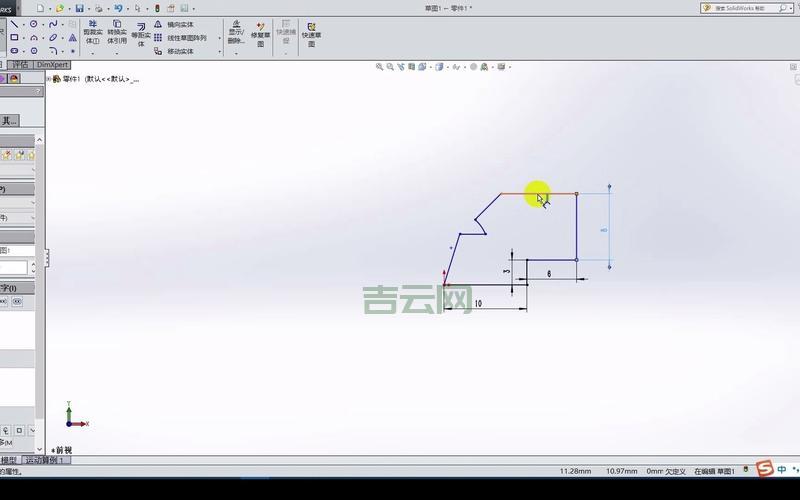Viewport: 800px width, 500px height.
Task: Click the Save icon in top toolbar
Action: (80, 8)
